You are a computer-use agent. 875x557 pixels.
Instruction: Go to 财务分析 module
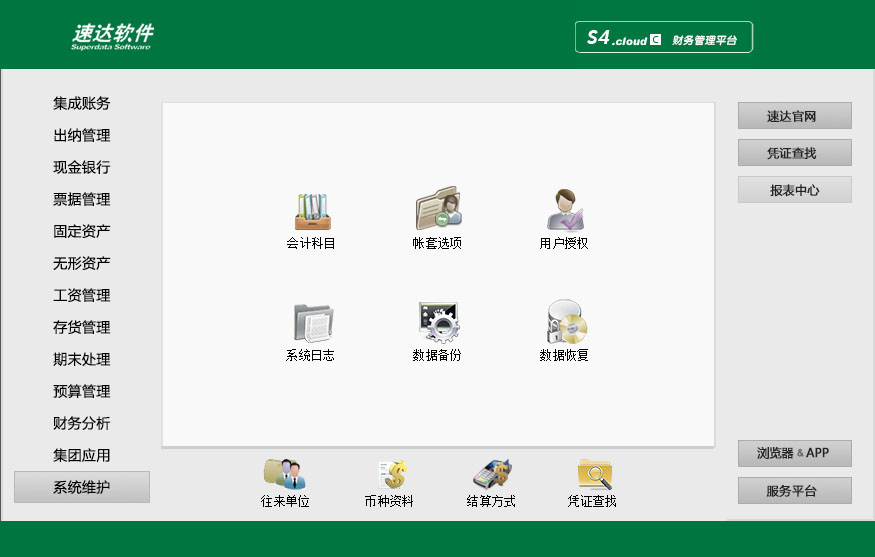pos(81,423)
